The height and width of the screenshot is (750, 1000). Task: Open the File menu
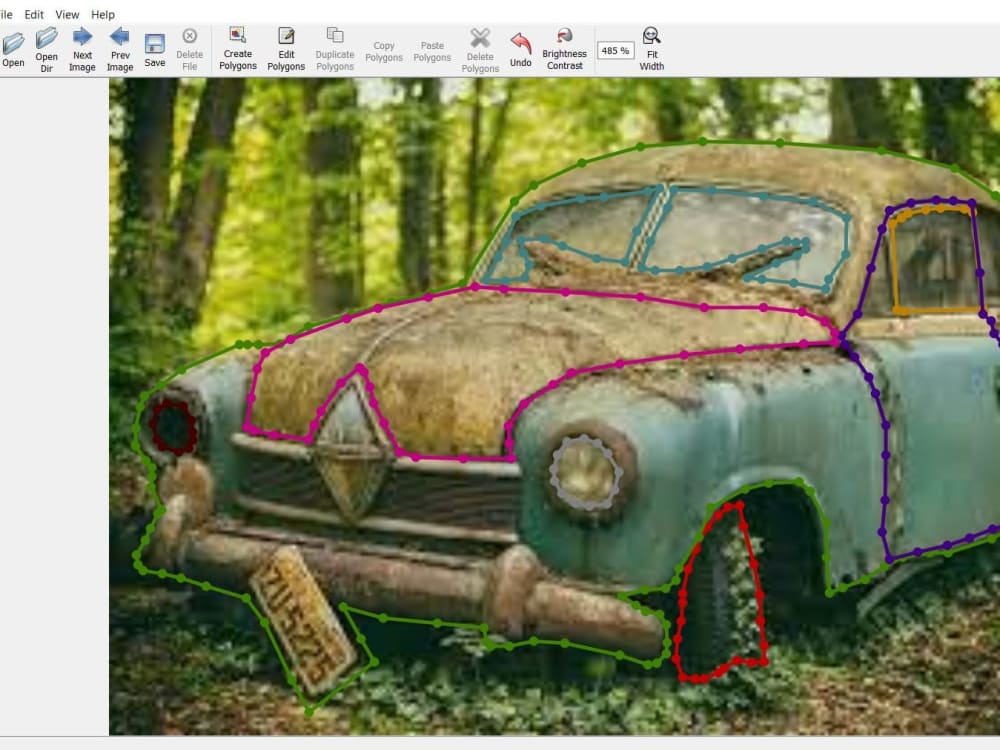coord(6,14)
